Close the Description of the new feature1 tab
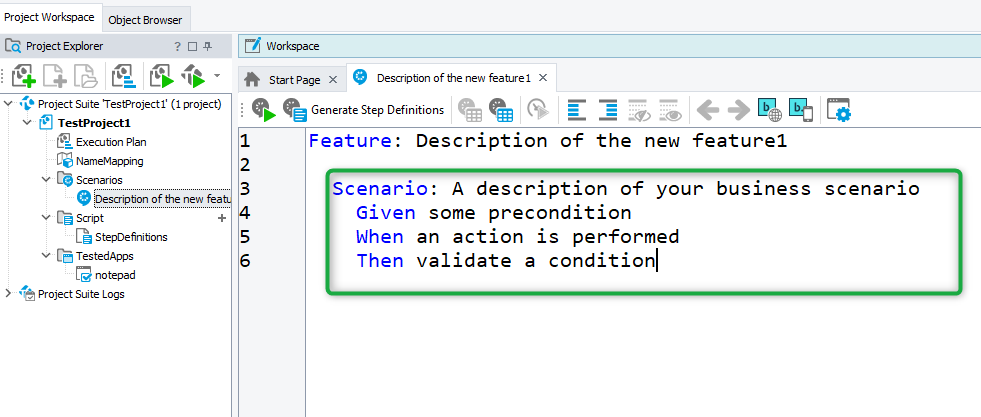This screenshot has height=417, width=981. 543,78
